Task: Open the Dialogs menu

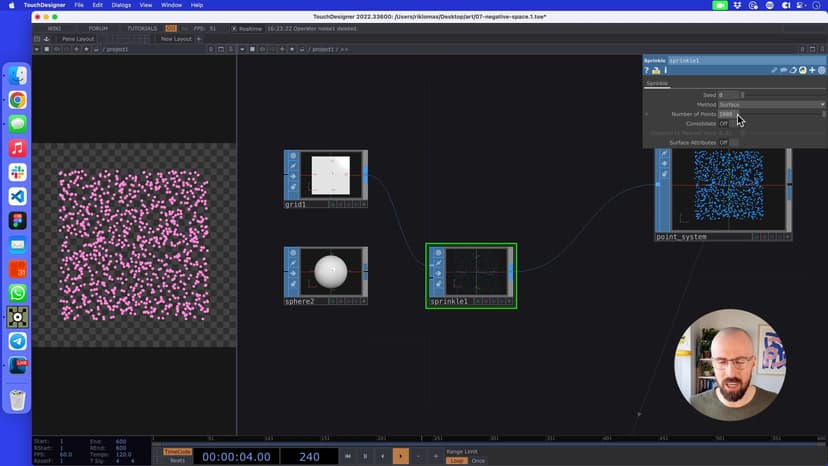Action: tap(120, 5)
